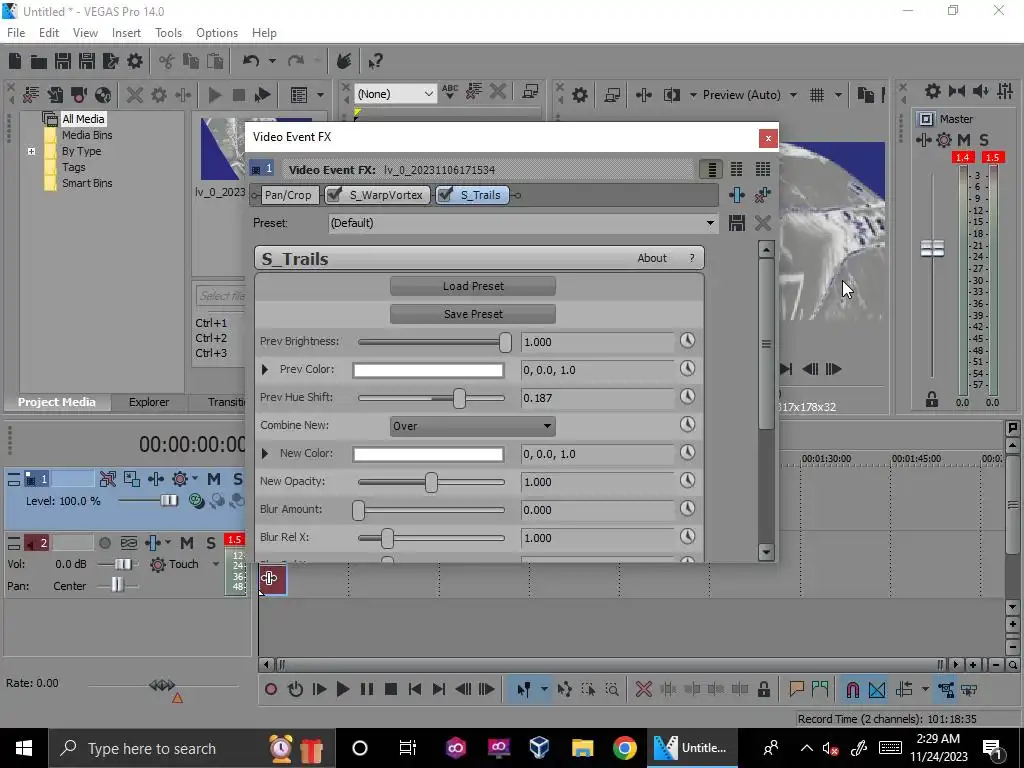
Task: Open the Insert menu
Action: [126, 33]
